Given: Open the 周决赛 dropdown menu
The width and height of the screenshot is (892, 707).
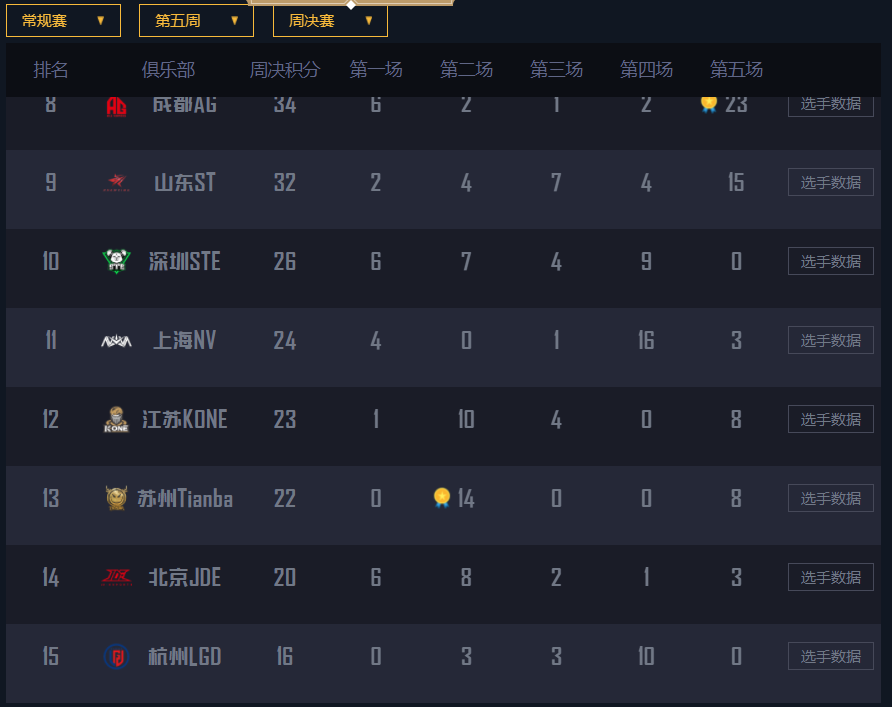Looking at the screenshot, I should coord(331,21).
